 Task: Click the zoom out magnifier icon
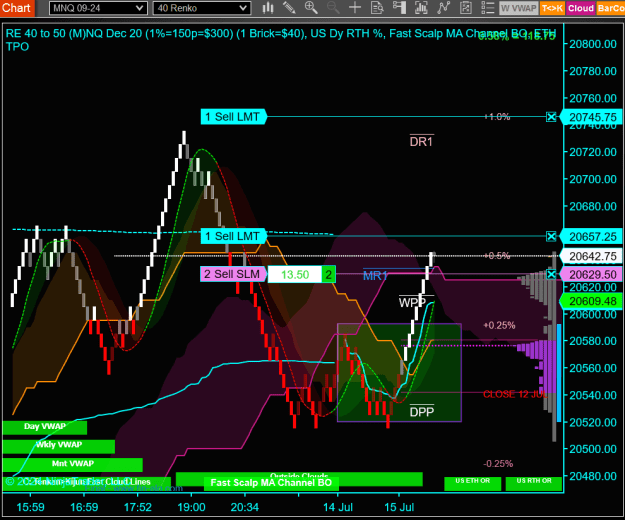point(333,8)
